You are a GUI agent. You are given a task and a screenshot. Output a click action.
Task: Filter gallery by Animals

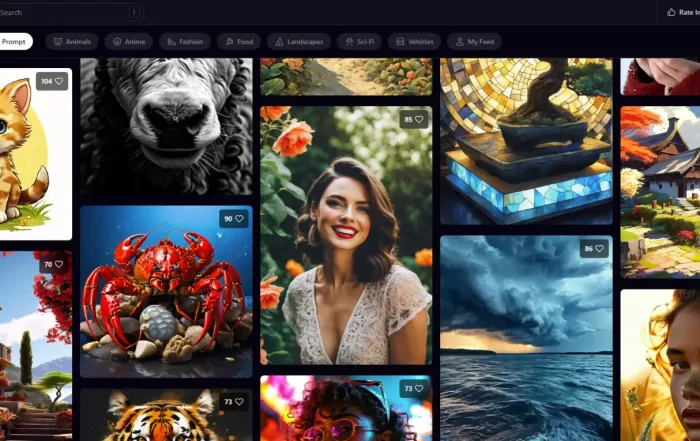pos(72,42)
